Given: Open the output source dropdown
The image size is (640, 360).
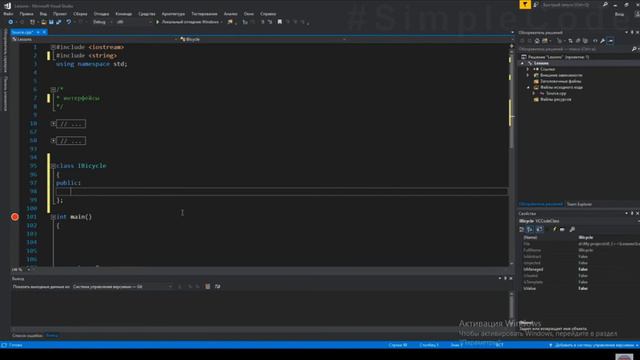Looking at the screenshot, I should pyautogui.click(x=122, y=287).
